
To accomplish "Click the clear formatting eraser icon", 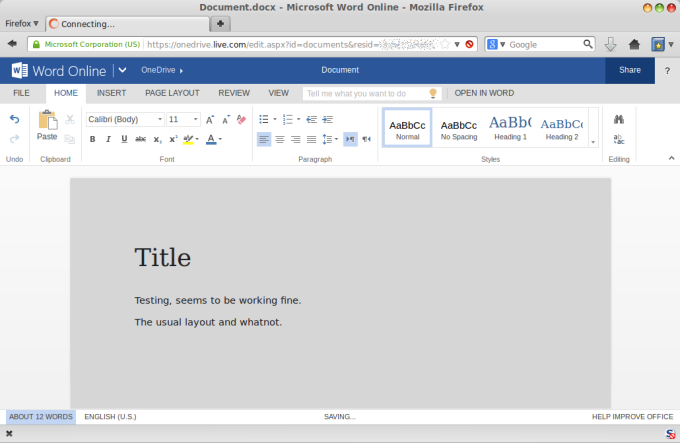I will tap(241, 119).
